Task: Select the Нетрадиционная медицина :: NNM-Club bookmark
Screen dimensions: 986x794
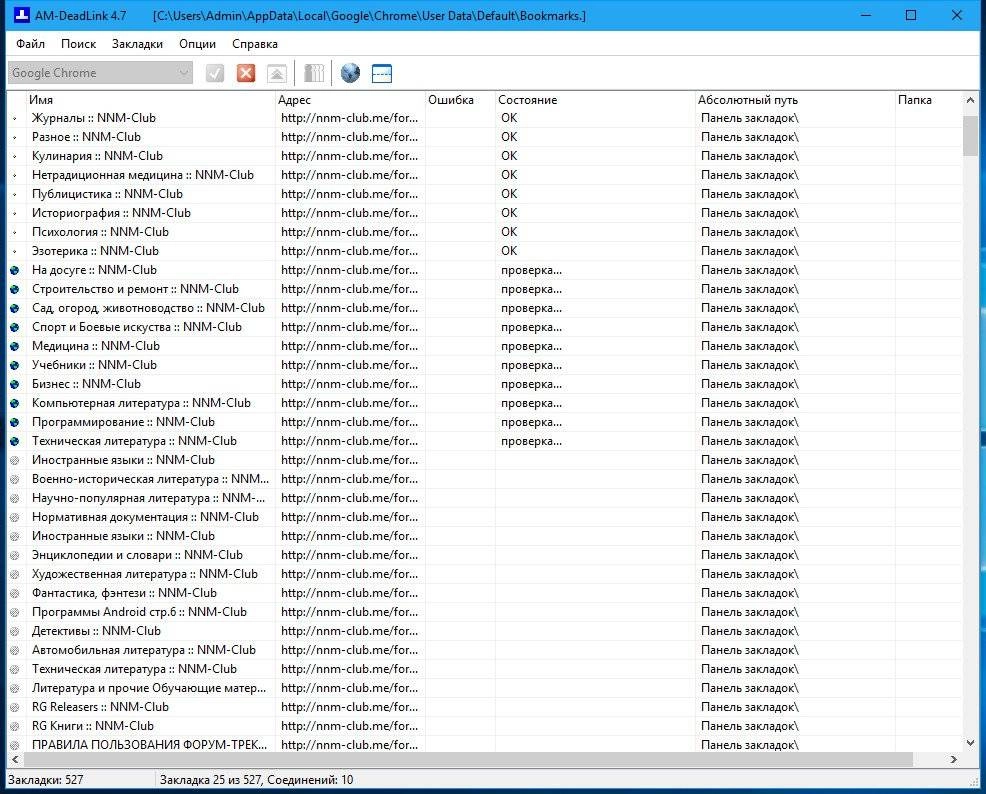Action: pyautogui.click(x=143, y=175)
